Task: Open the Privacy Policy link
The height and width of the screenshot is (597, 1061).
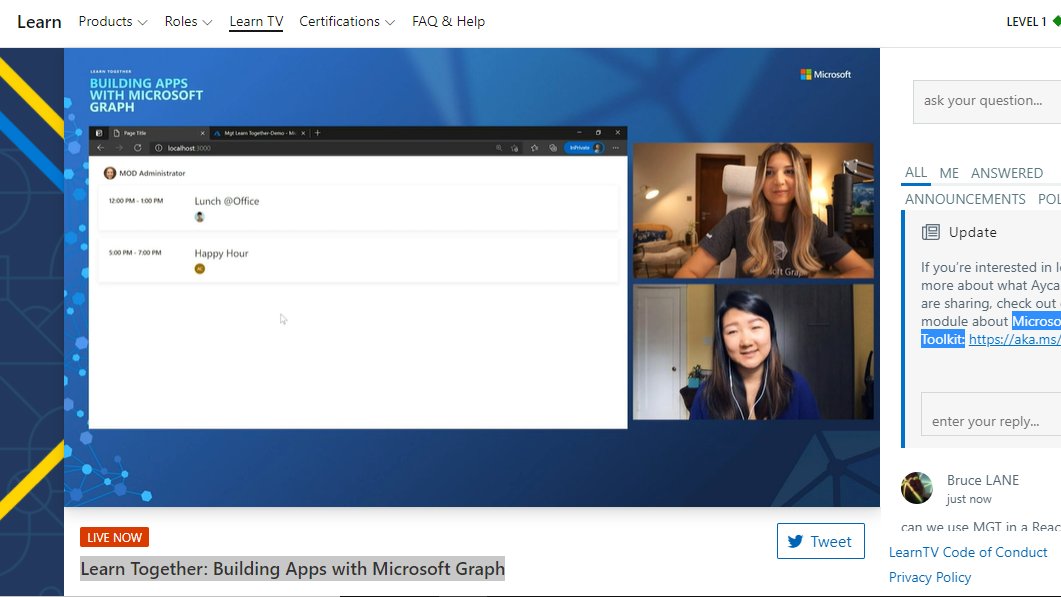Action: [930, 577]
